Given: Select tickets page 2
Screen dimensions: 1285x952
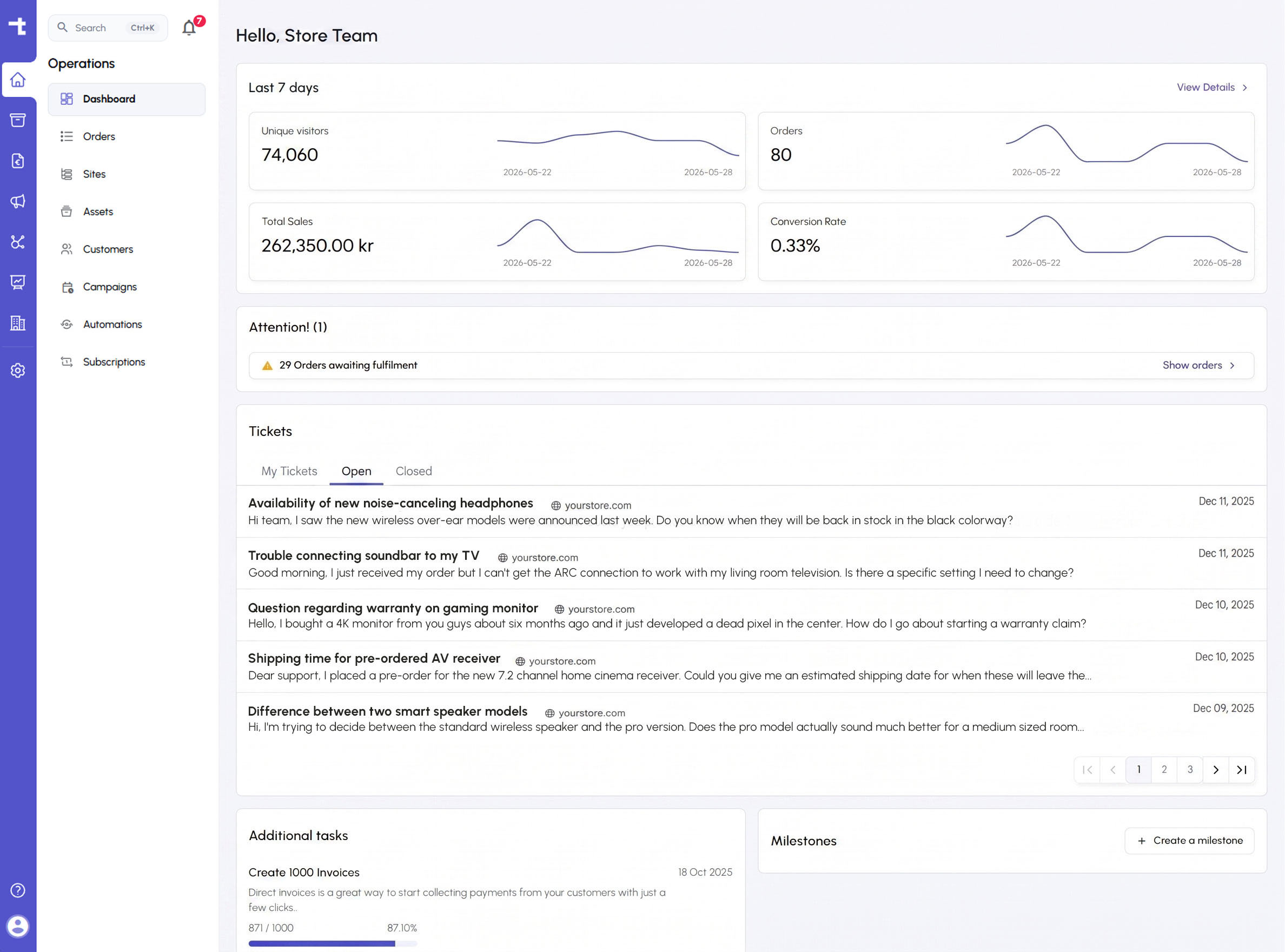Looking at the screenshot, I should (1164, 770).
